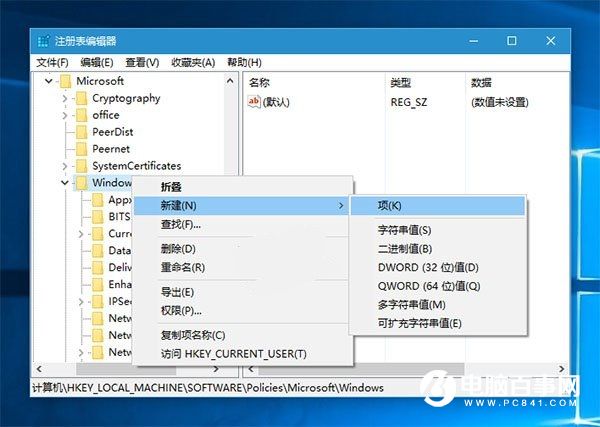
Task: Click 删除(D) in the context menu
Action: 178,249
